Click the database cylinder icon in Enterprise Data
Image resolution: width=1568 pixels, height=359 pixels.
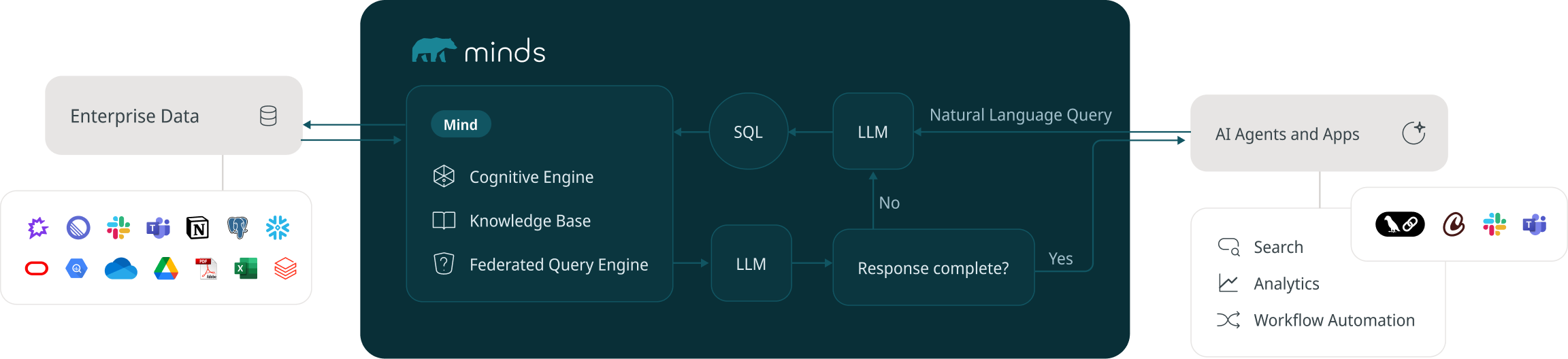point(268,116)
